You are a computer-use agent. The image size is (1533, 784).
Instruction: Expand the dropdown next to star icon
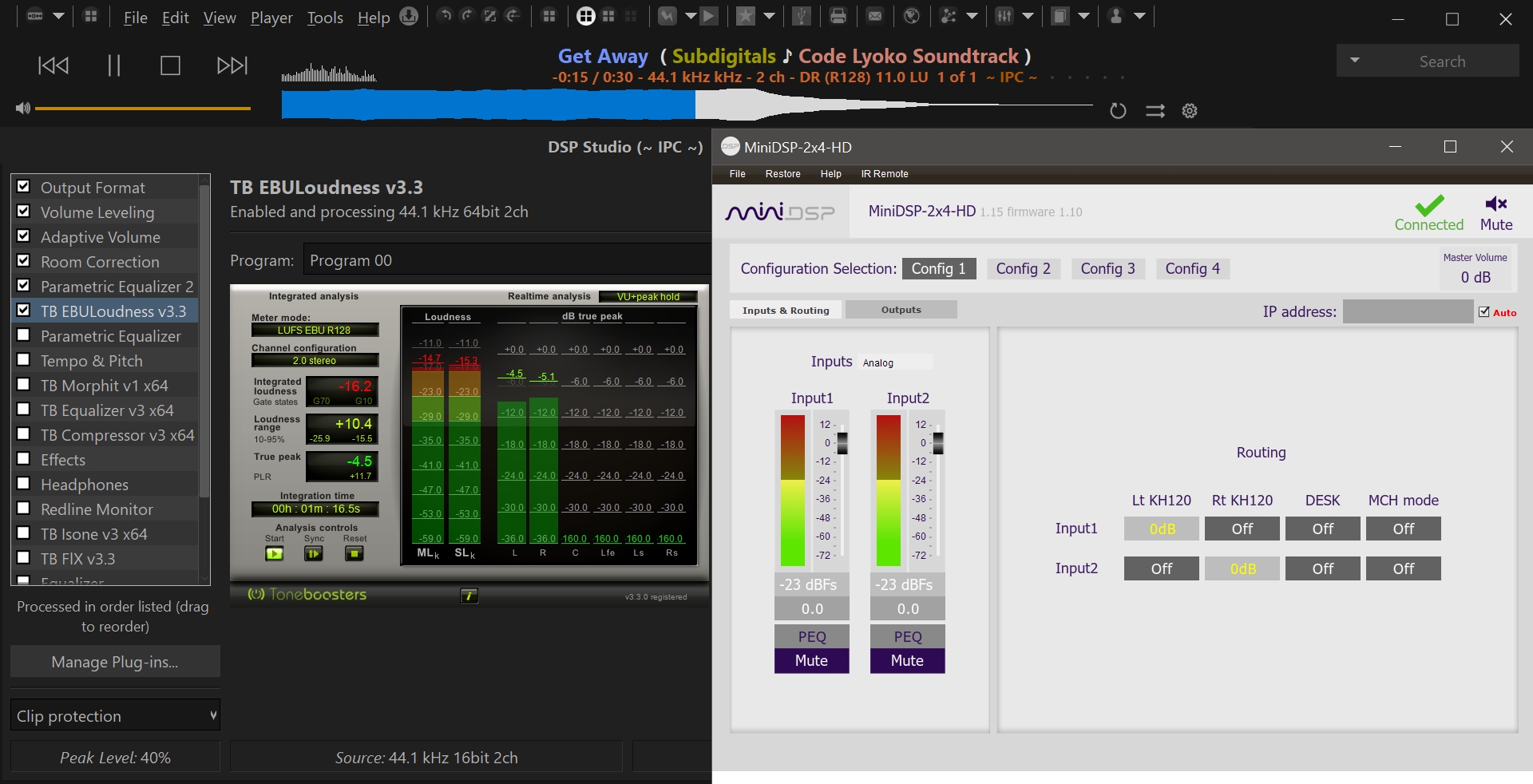click(769, 16)
